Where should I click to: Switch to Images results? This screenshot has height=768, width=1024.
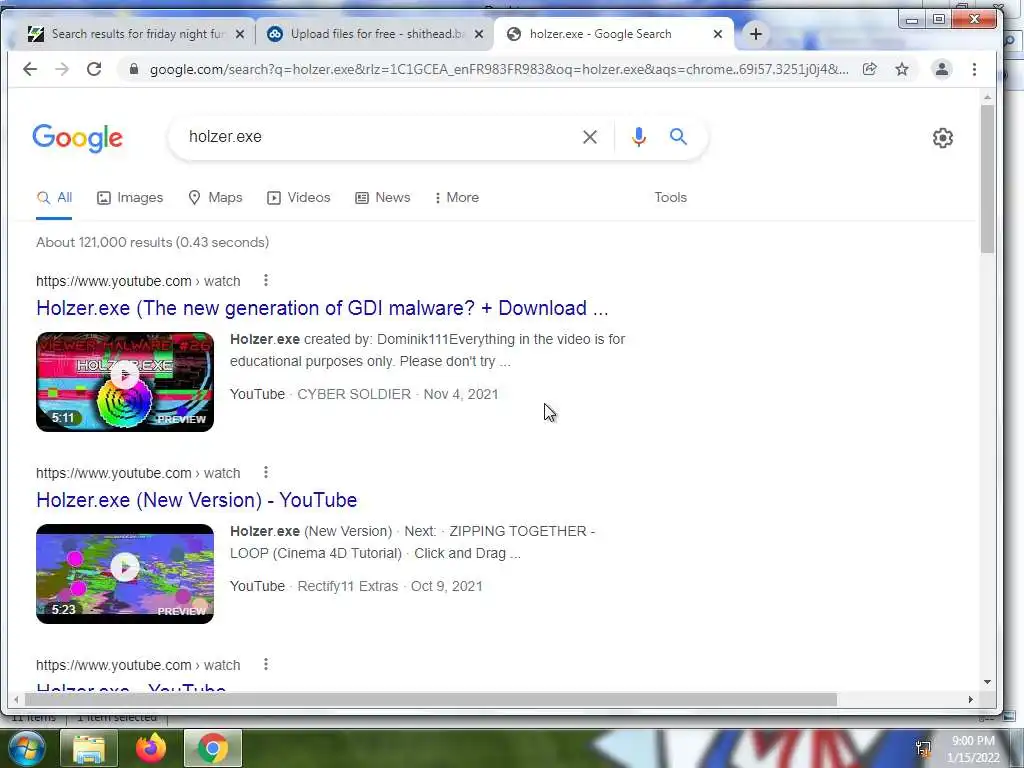130,198
